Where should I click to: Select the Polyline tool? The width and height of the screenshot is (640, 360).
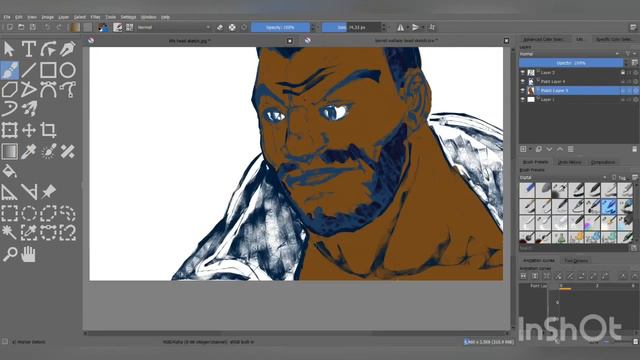pyautogui.click(x=29, y=90)
